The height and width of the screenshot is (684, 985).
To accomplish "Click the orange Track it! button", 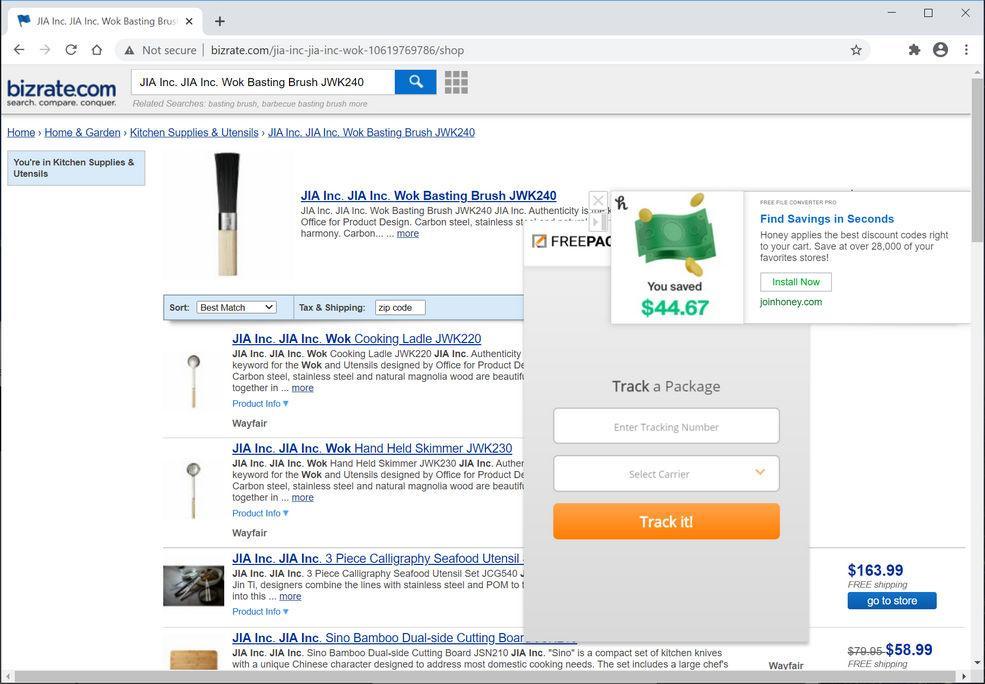I will tap(666, 521).
